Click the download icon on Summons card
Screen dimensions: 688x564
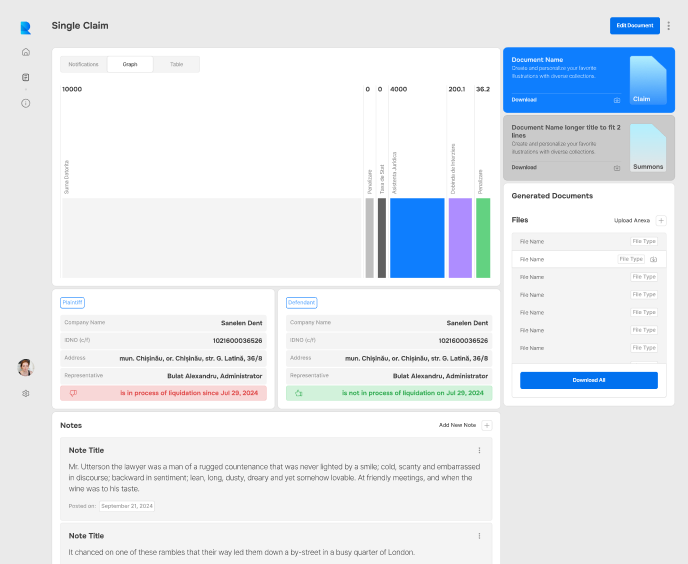coord(616,168)
